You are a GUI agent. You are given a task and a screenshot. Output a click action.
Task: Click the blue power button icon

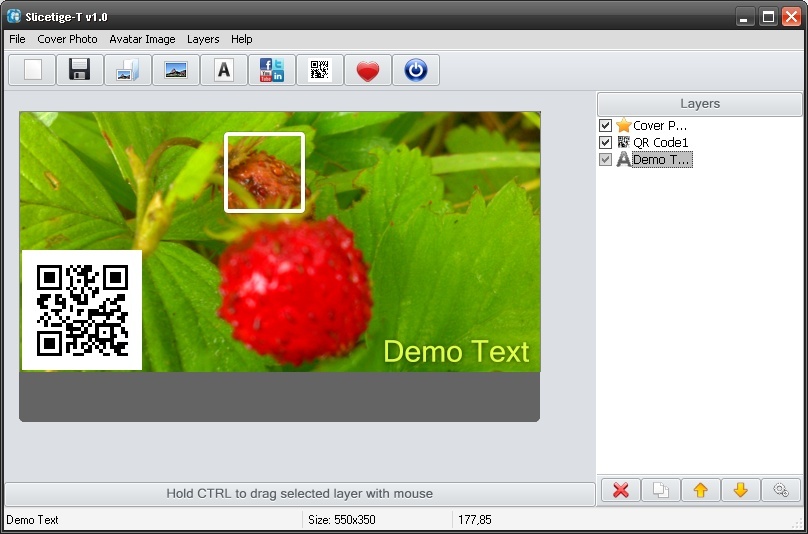[416, 70]
